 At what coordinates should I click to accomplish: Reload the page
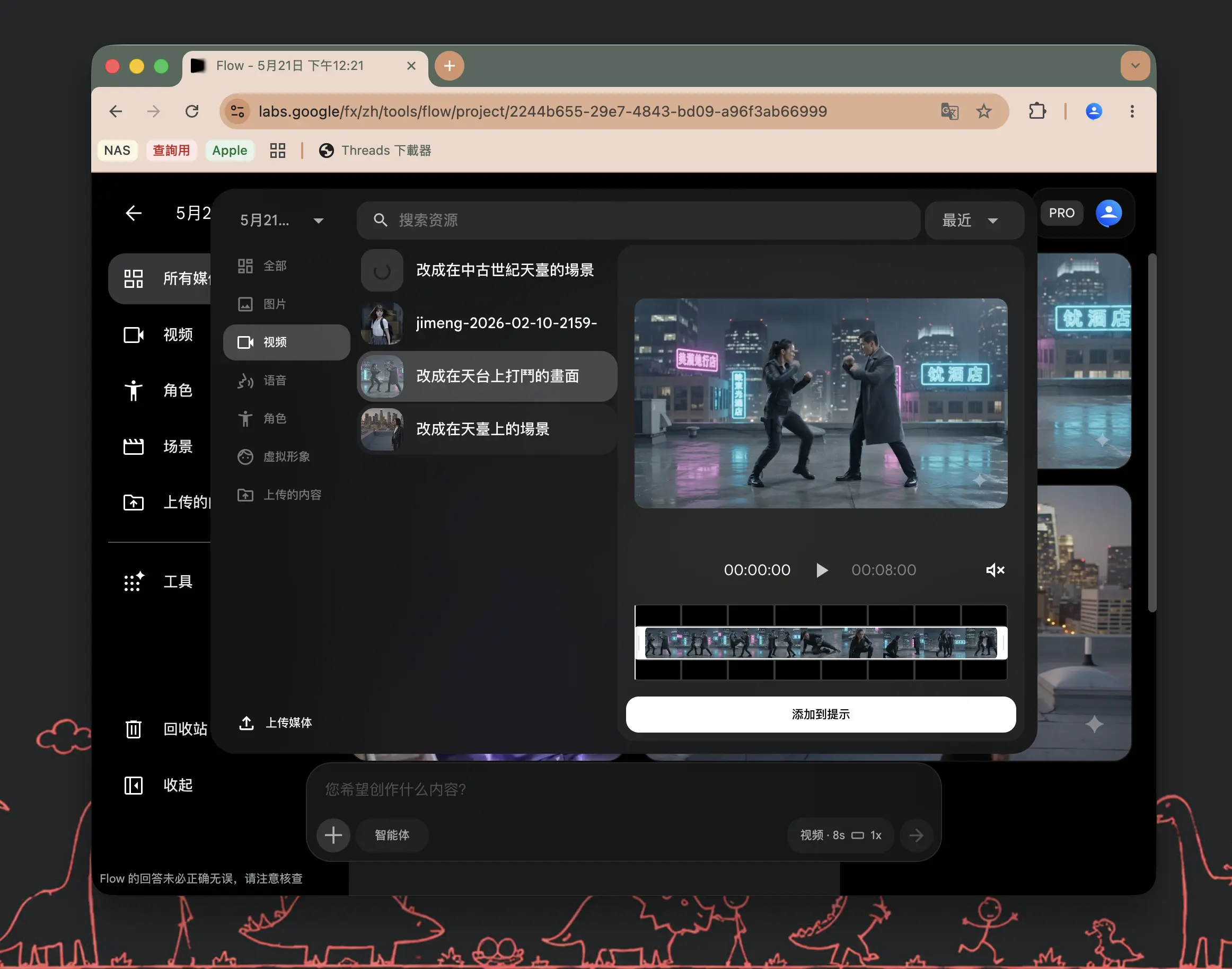point(192,111)
